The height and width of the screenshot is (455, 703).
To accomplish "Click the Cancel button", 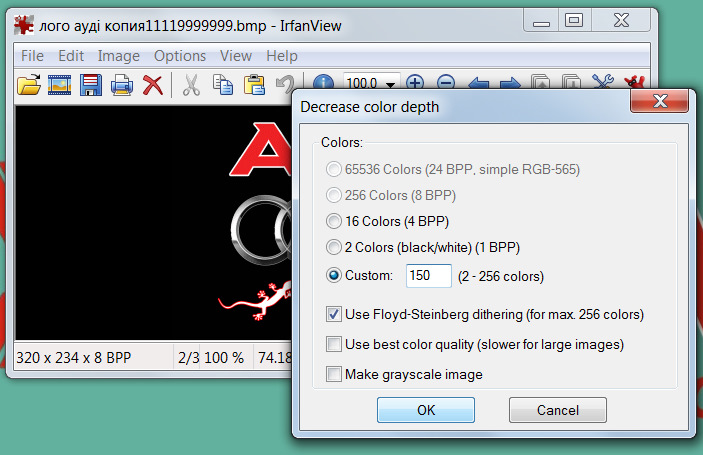I will click(x=558, y=410).
